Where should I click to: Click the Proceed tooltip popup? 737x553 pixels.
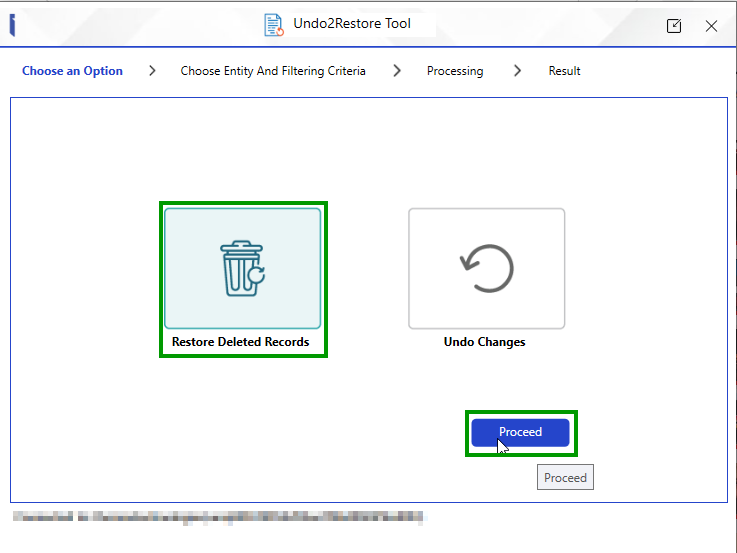[x=565, y=478]
